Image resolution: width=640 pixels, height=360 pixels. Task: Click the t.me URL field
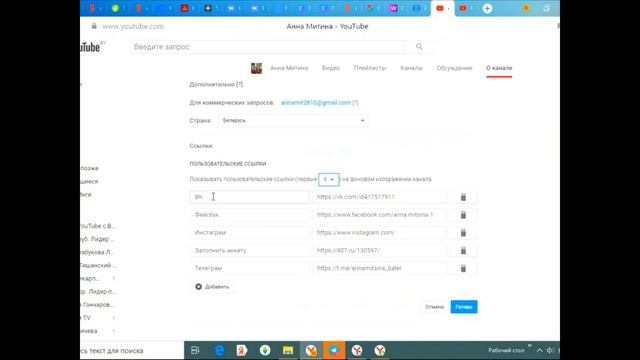click(380, 268)
